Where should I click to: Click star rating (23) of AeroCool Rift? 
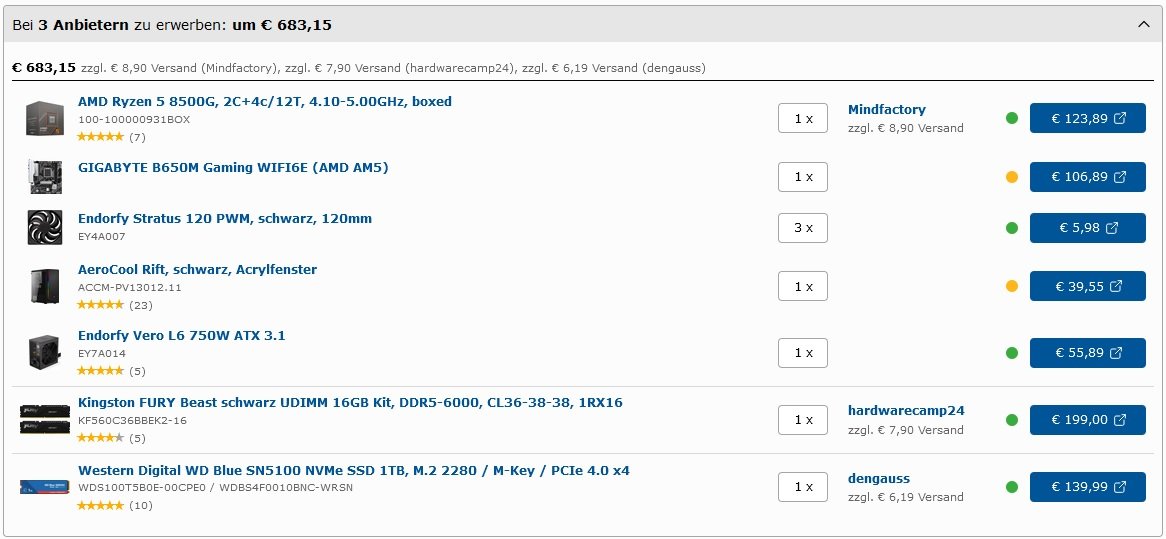(x=115, y=305)
